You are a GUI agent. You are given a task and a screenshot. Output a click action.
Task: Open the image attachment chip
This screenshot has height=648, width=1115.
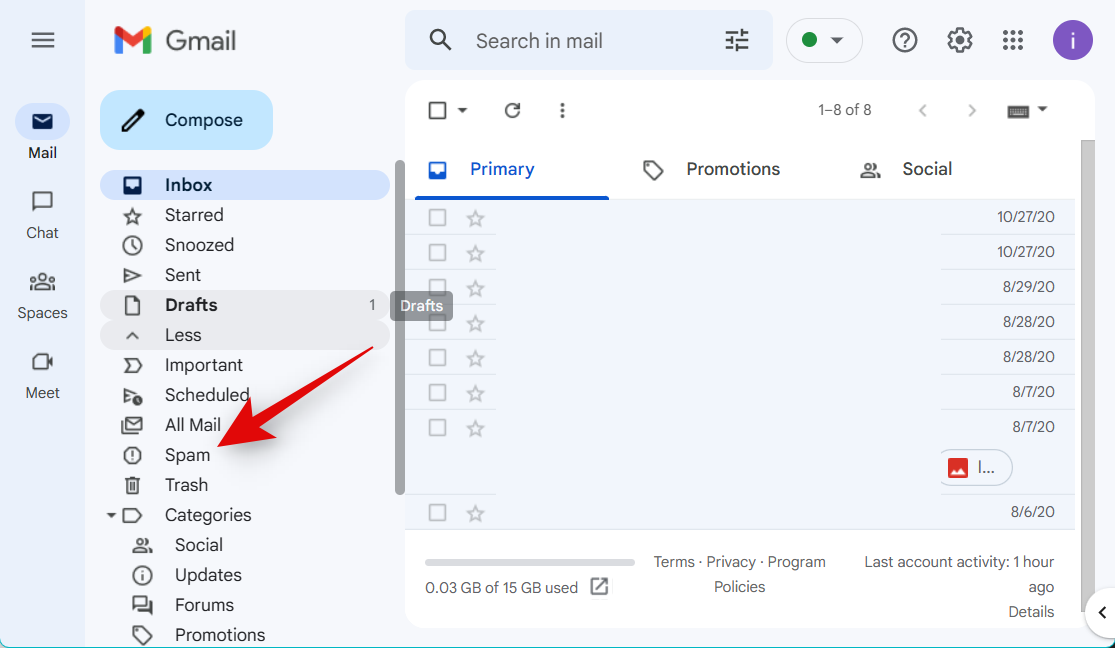[x=974, y=467]
